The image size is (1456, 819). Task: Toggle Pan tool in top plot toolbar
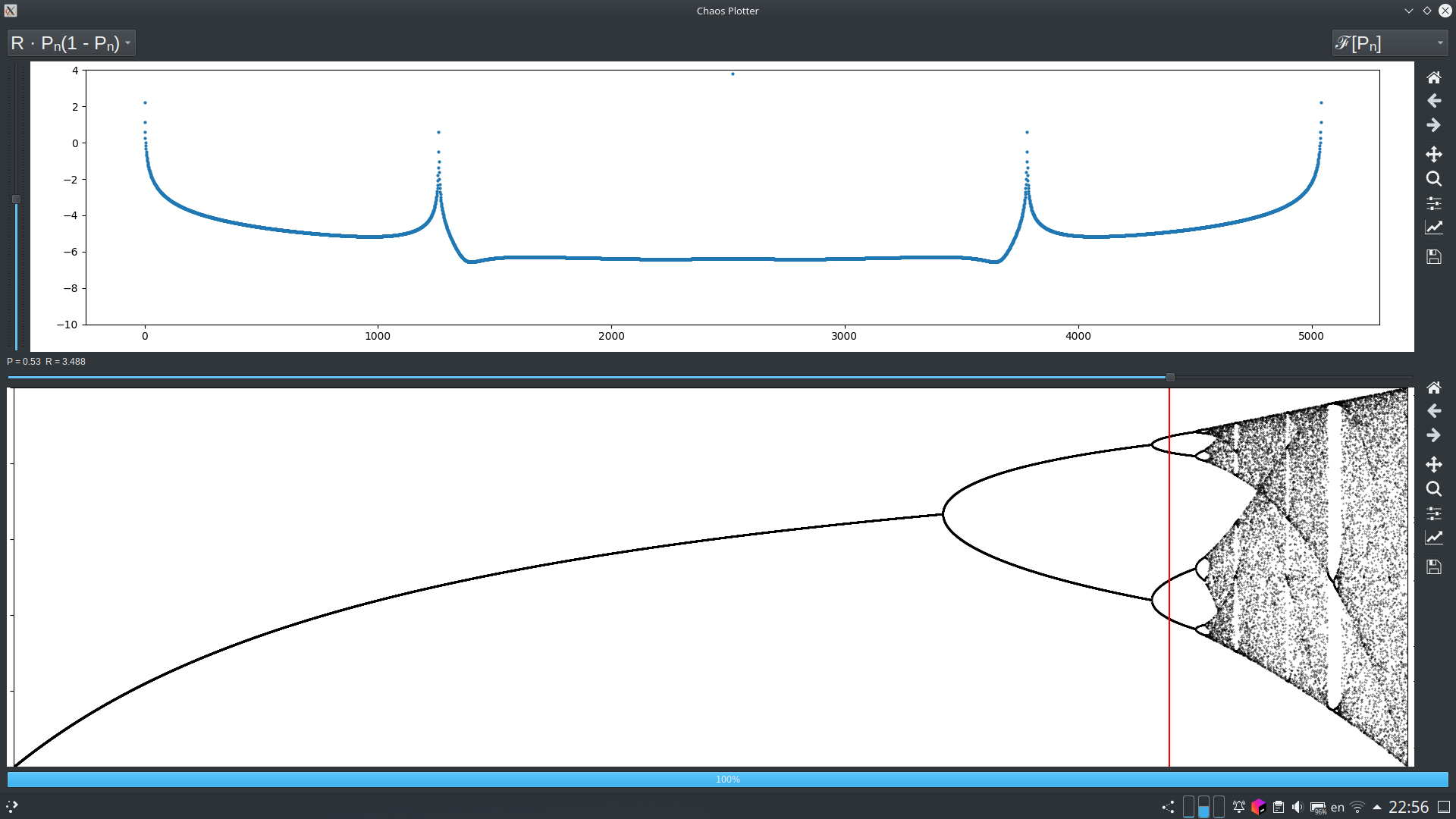coord(1433,154)
